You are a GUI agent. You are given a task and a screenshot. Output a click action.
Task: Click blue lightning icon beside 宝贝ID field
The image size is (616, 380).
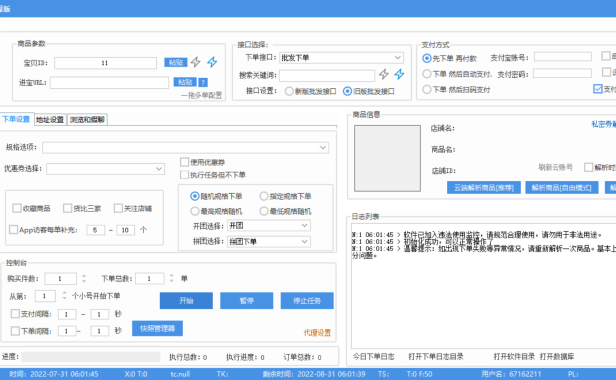212,62
